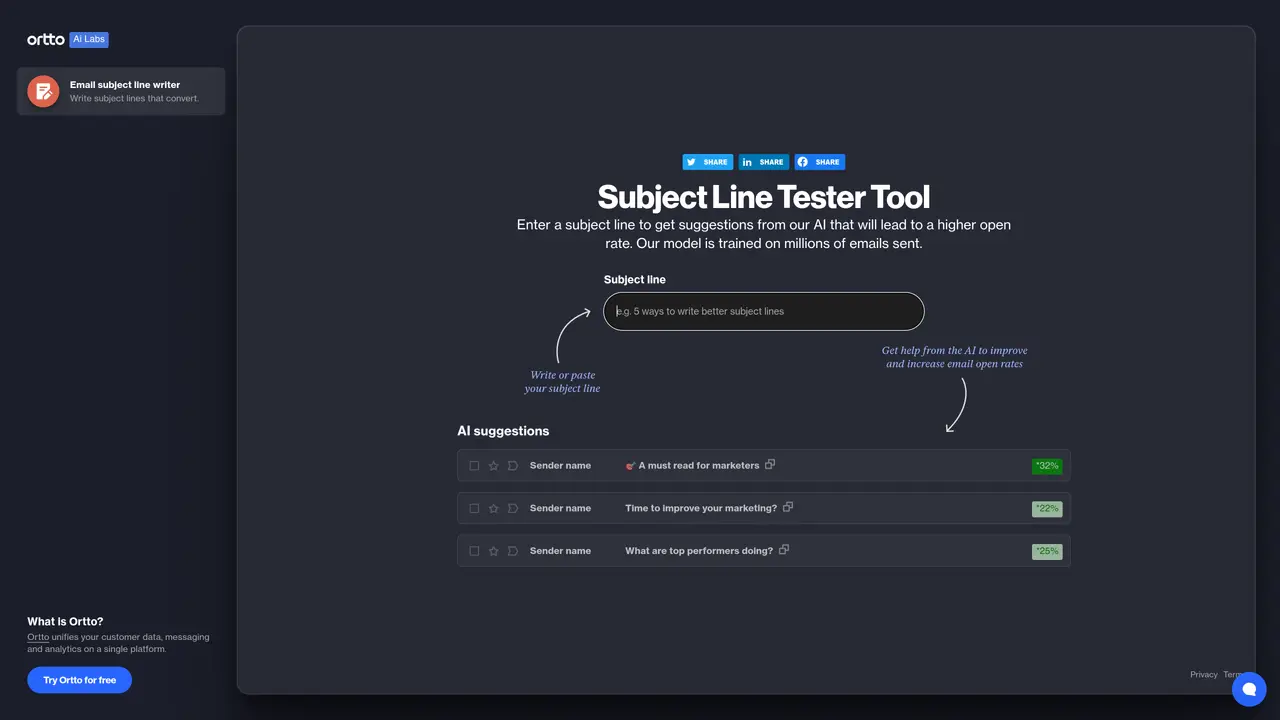Click the copy icon beside "A must read for marketers"
Image resolution: width=1280 pixels, height=720 pixels.
[x=770, y=464]
